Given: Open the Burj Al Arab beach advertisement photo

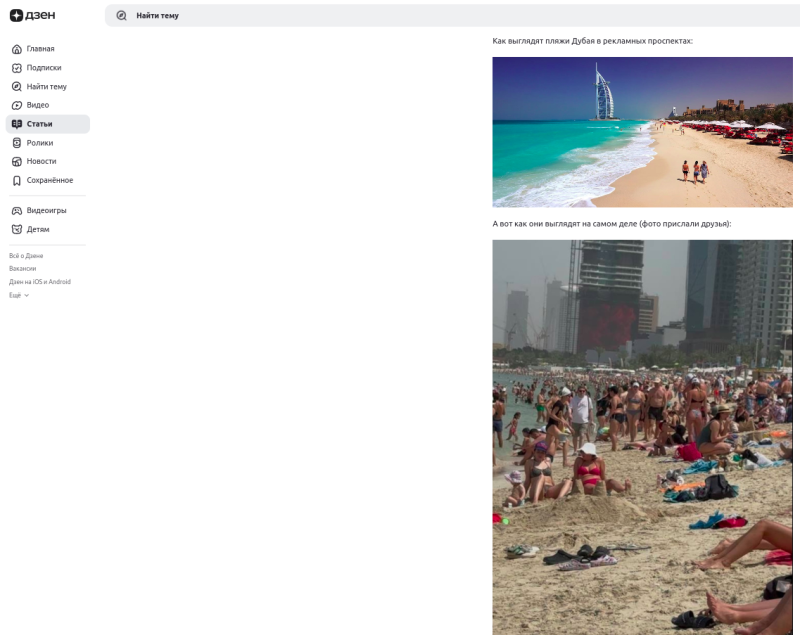Looking at the screenshot, I should tap(642, 132).
